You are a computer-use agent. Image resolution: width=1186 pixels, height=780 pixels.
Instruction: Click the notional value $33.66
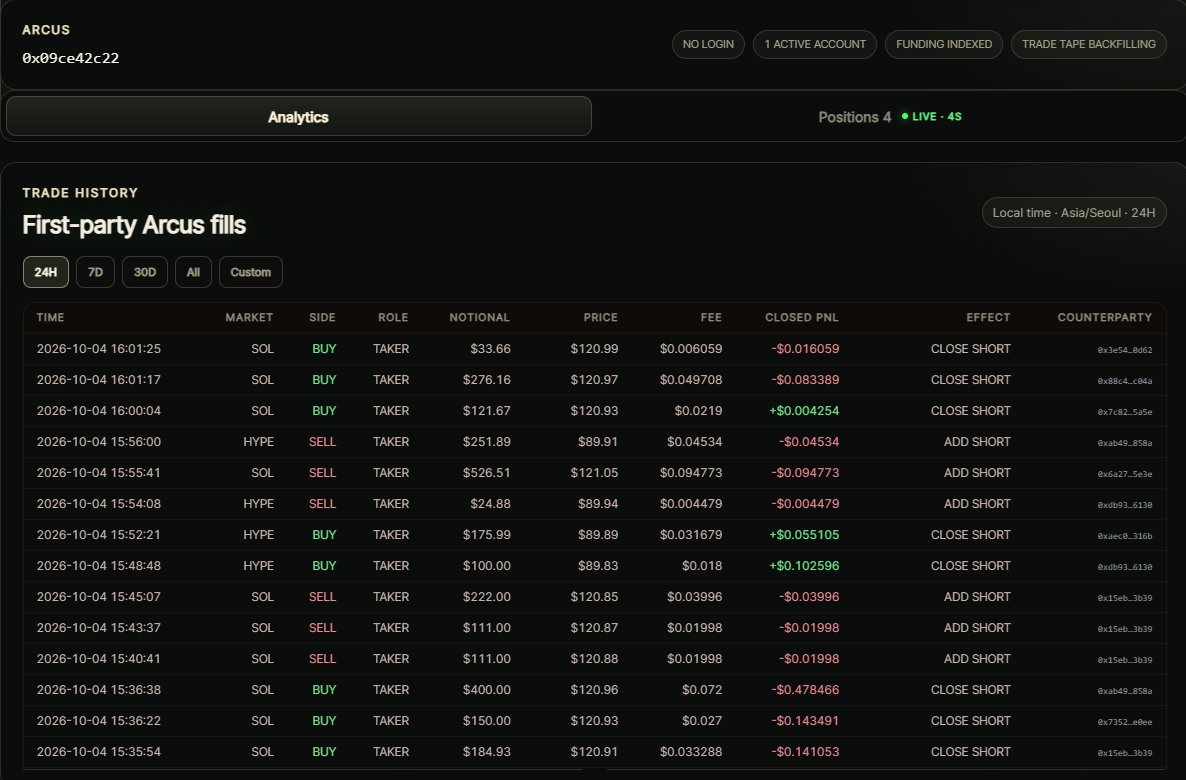490,349
